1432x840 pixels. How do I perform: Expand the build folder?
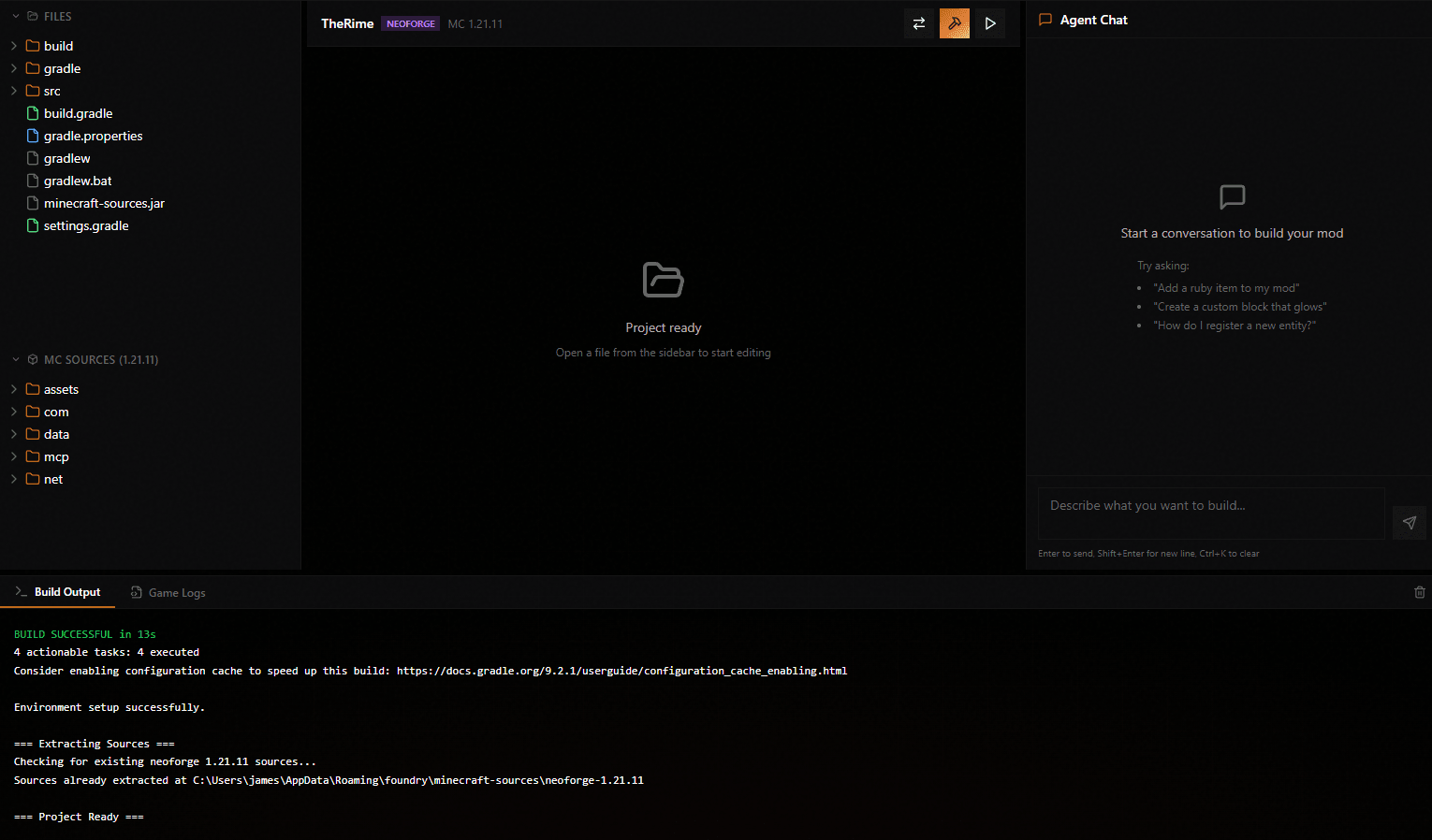click(x=58, y=46)
